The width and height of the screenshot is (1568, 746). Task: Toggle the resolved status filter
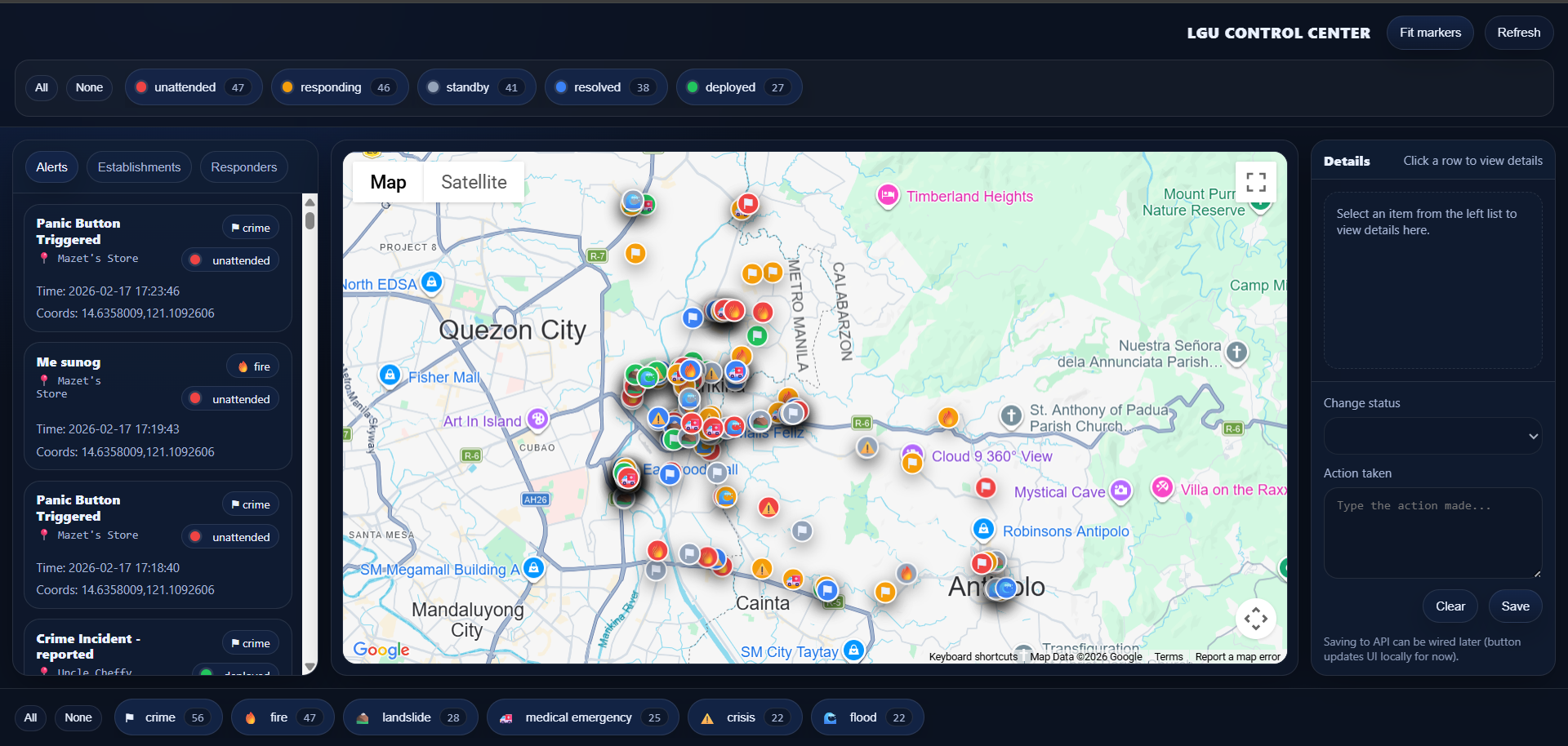point(605,87)
